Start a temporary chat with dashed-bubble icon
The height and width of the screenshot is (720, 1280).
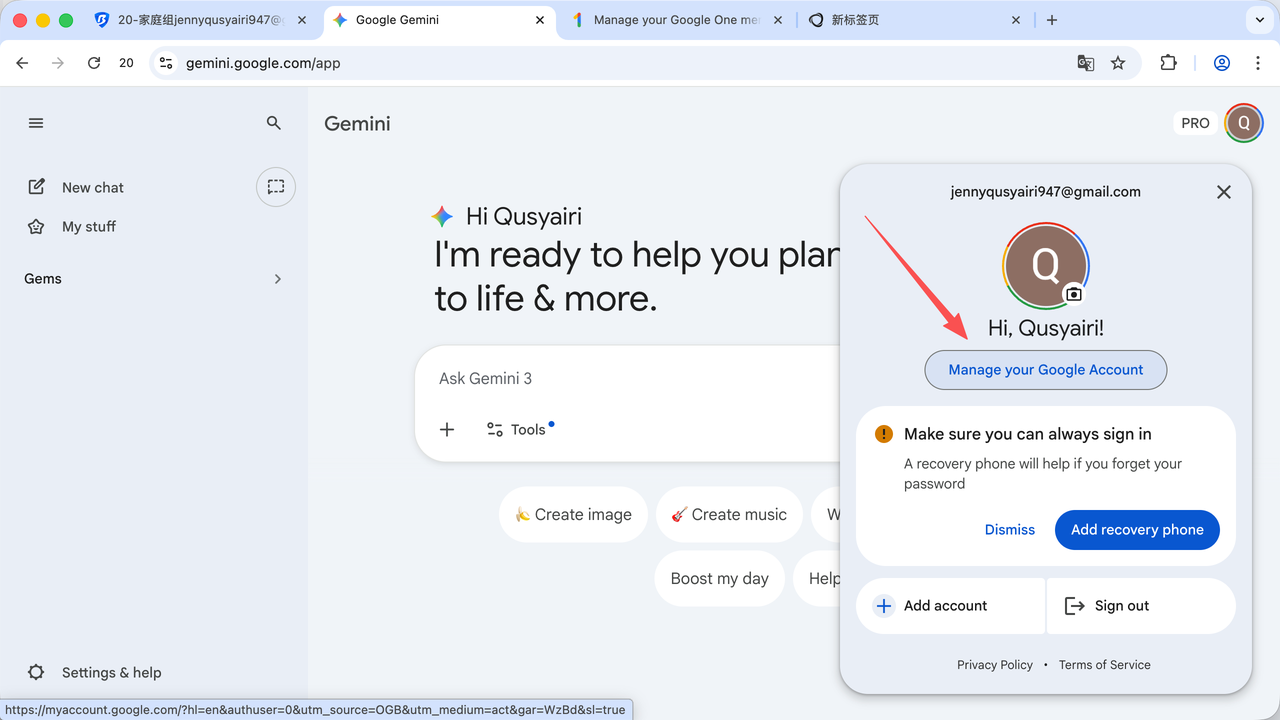[x=276, y=187]
